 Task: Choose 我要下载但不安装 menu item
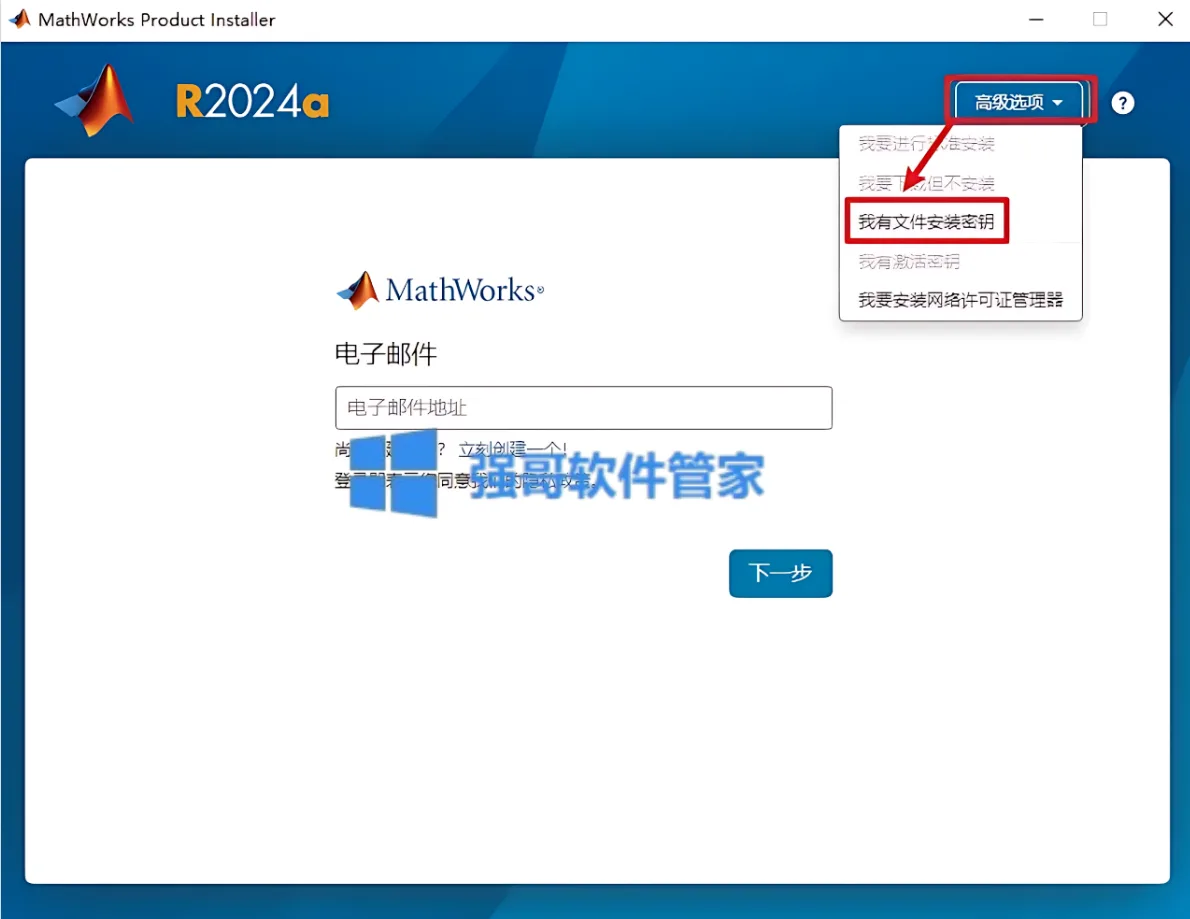(x=926, y=182)
